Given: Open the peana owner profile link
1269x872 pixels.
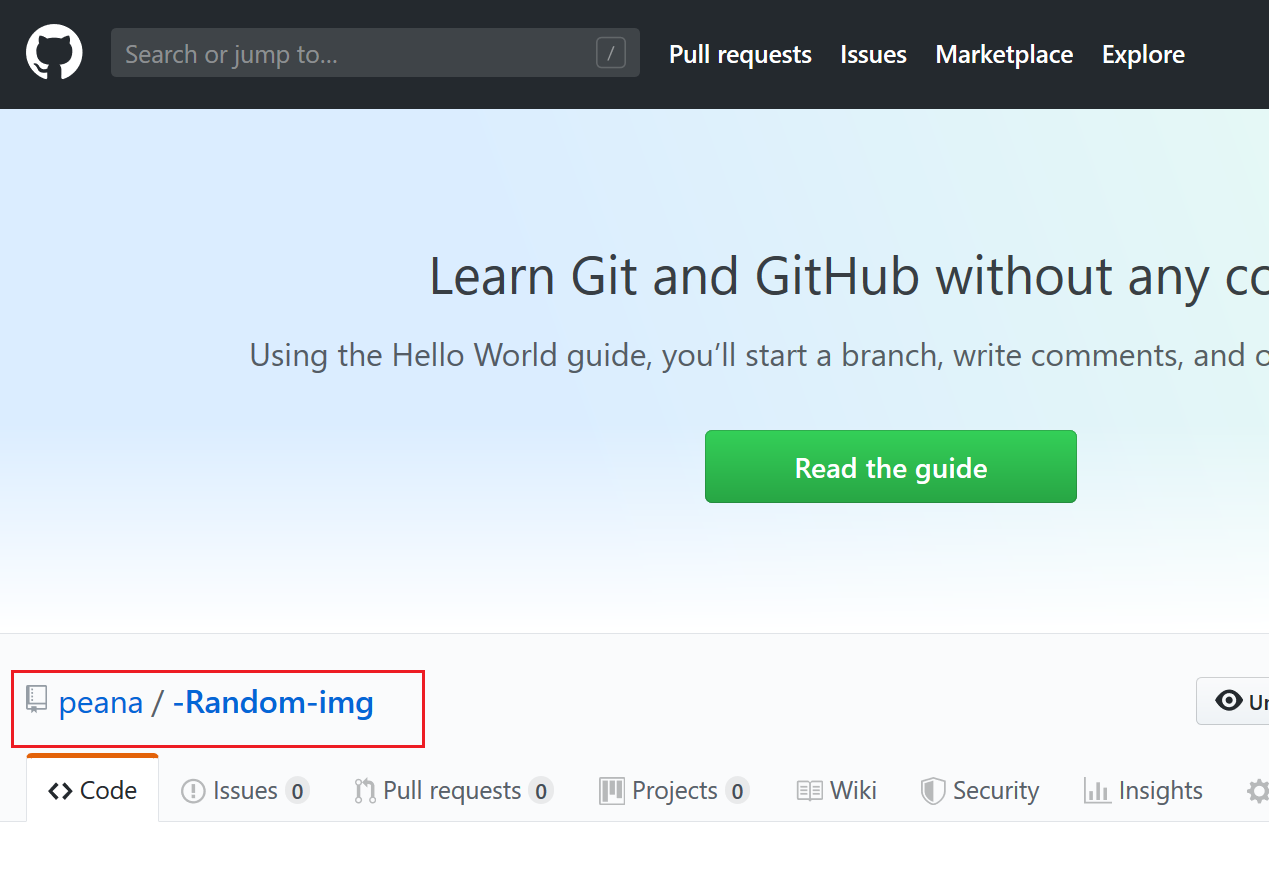Looking at the screenshot, I should coord(101,702).
